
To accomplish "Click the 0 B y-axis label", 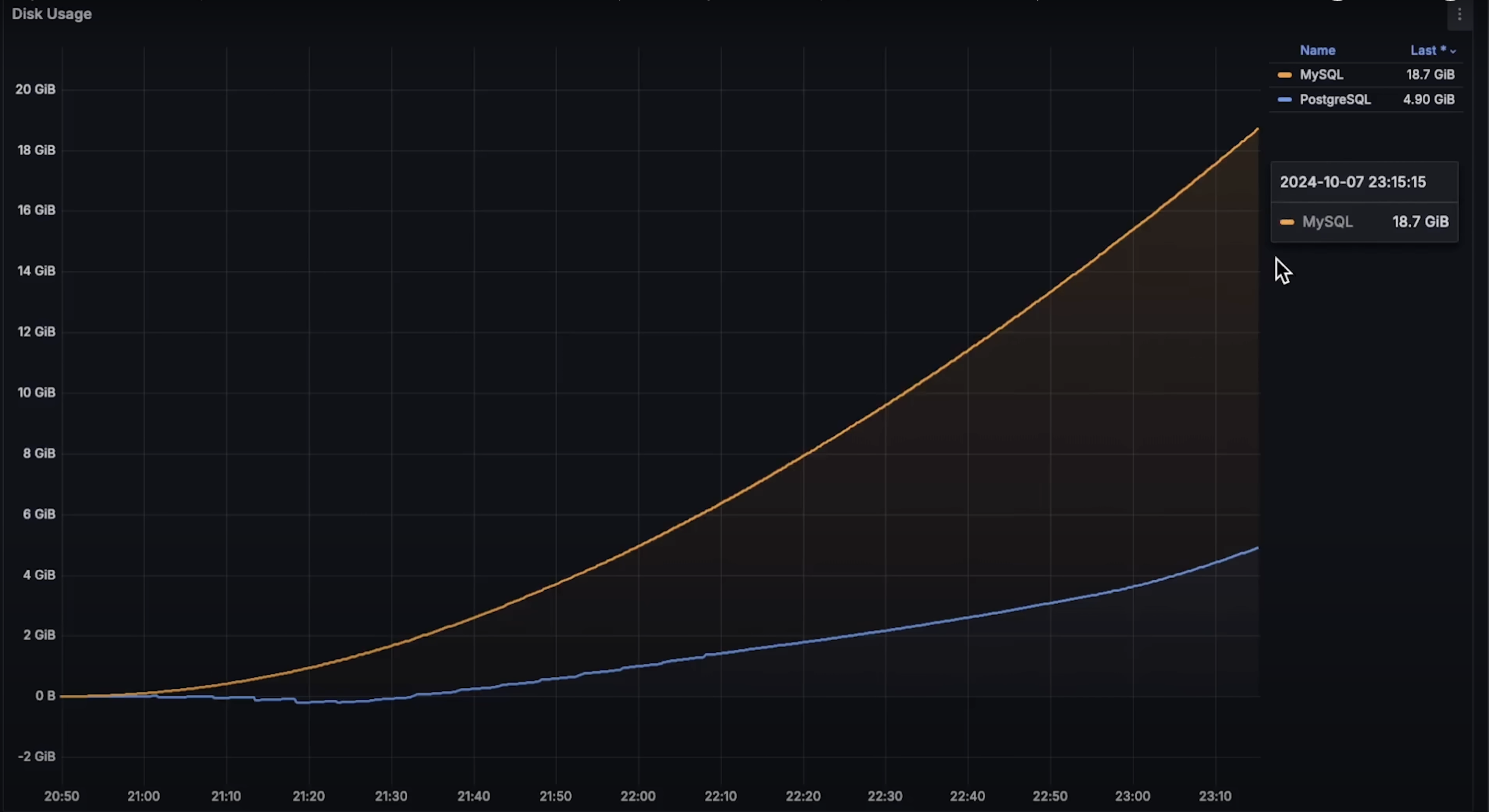I will tap(45, 696).
